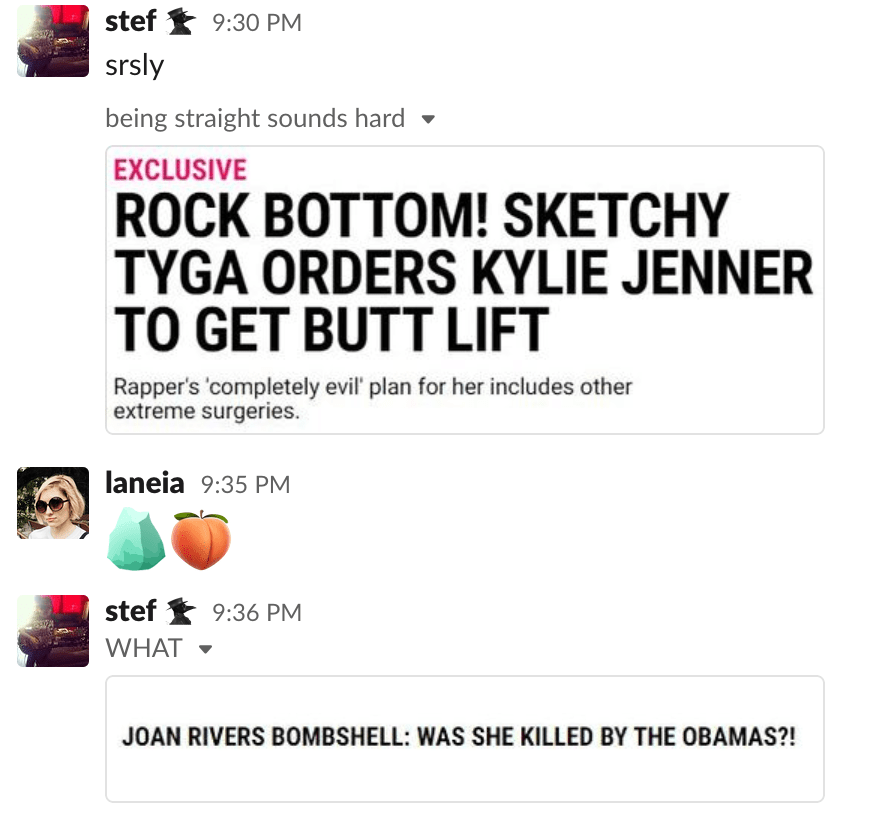The height and width of the screenshot is (822, 889).
Task: Open the Joan Rivers Bombshell headline image
Action: [x=465, y=739]
